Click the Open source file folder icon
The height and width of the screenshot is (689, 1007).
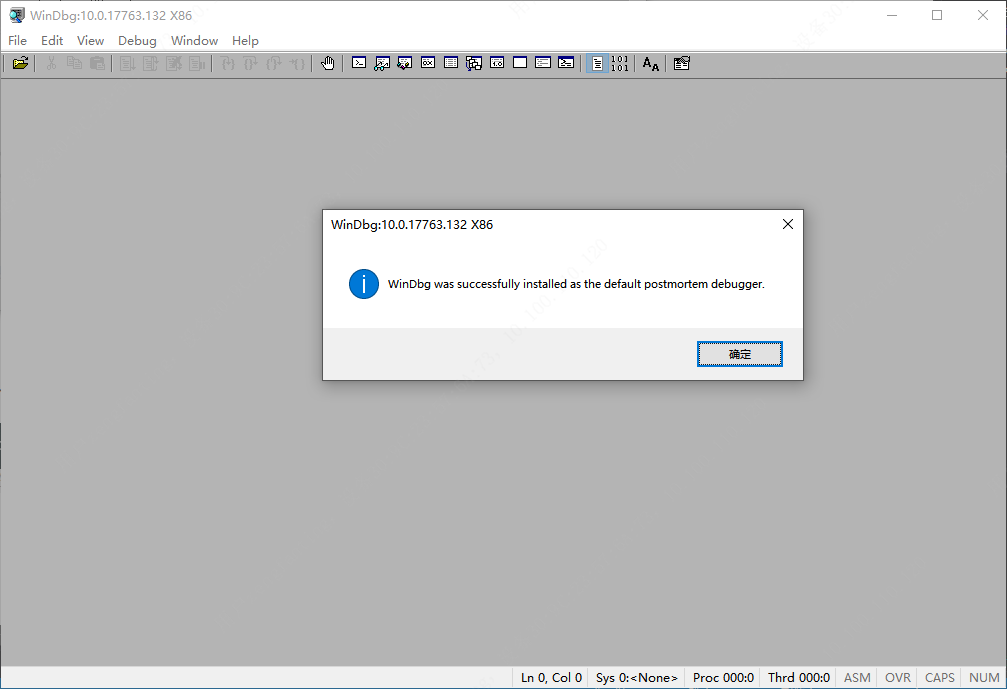21,63
